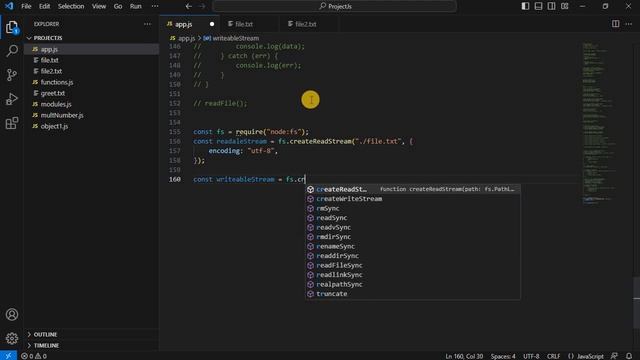Open object1.js in the Explorer tree
The width and height of the screenshot is (640, 360).
(x=91, y=126)
